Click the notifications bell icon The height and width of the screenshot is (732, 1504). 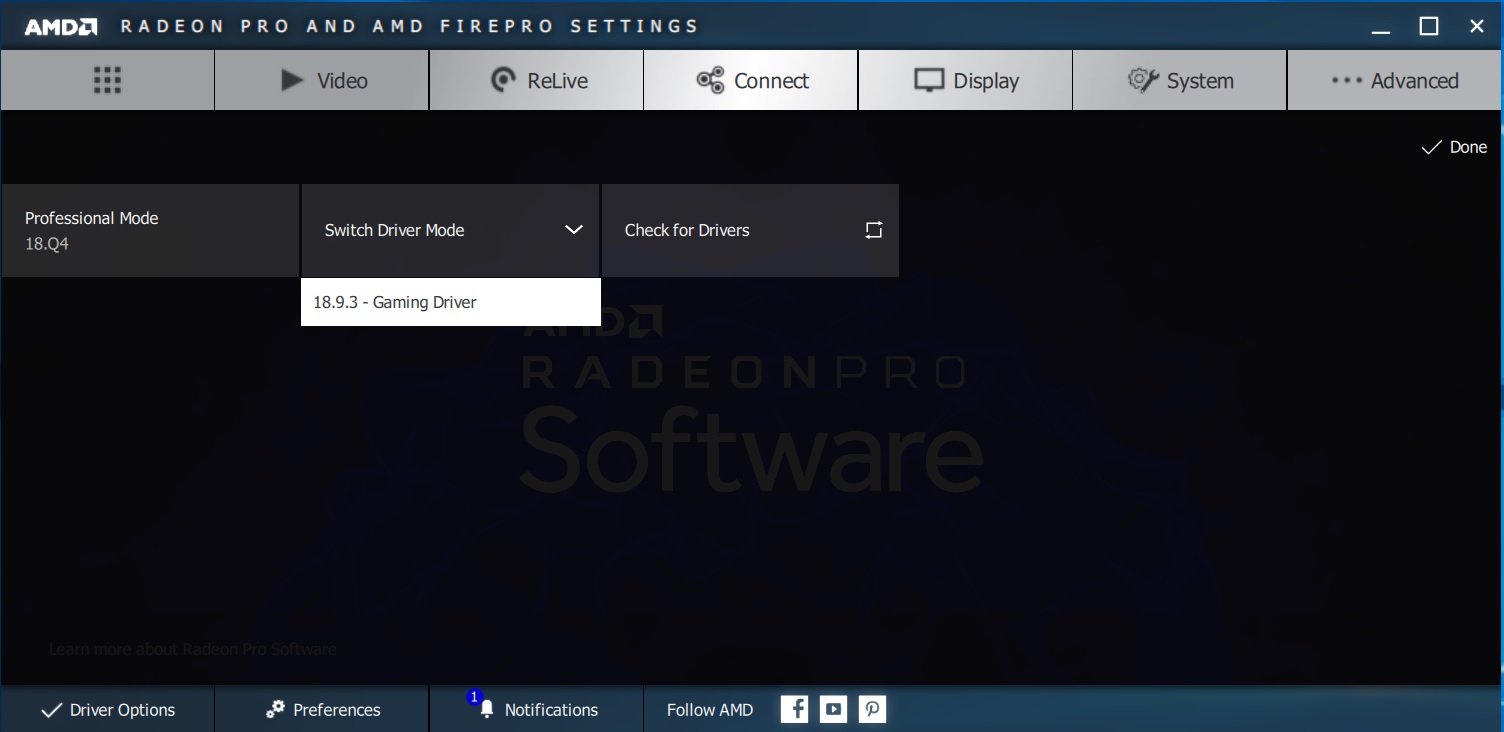[487, 709]
